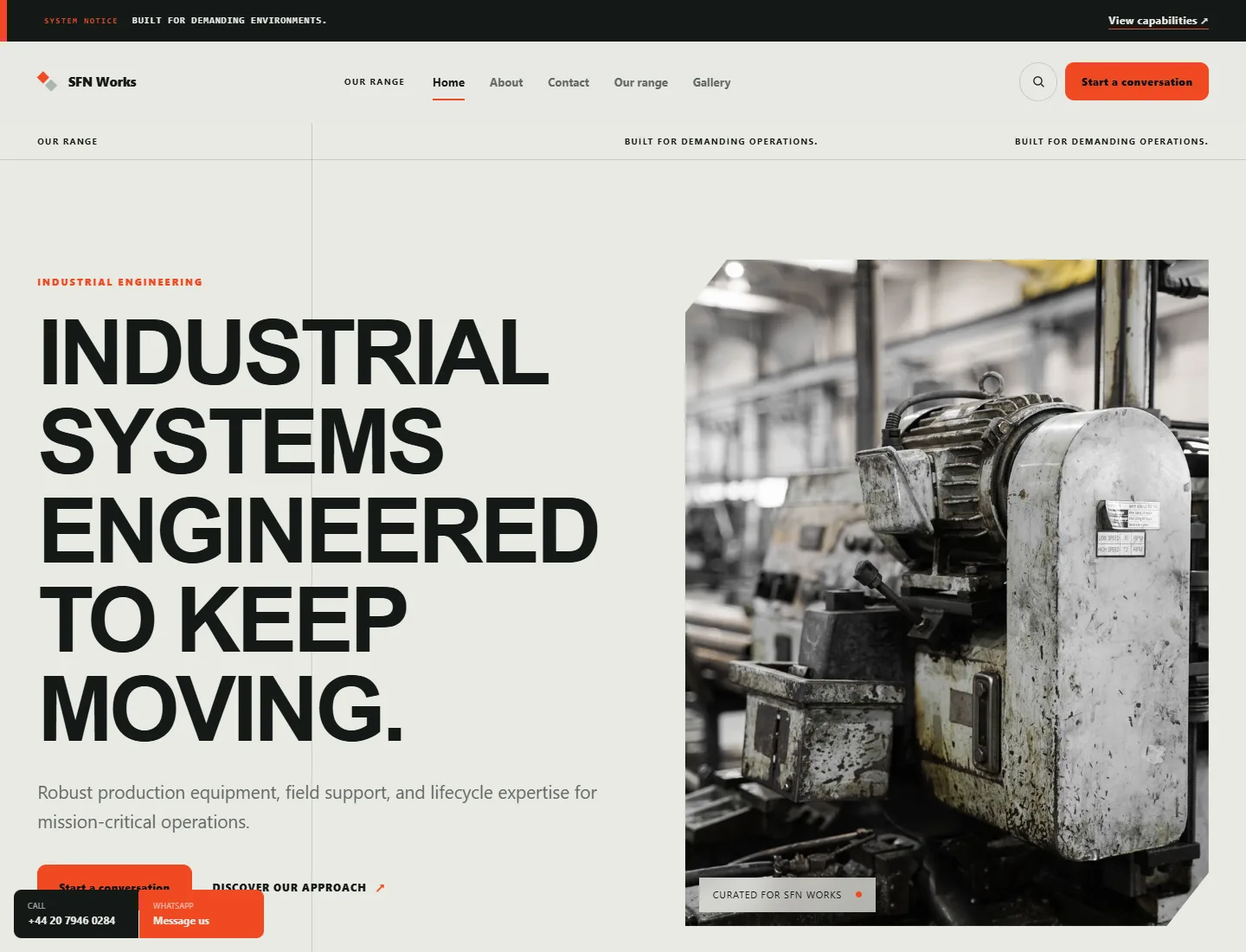The image size is (1246, 952).
Task: Click the search magnifier icon
Action: (x=1037, y=82)
